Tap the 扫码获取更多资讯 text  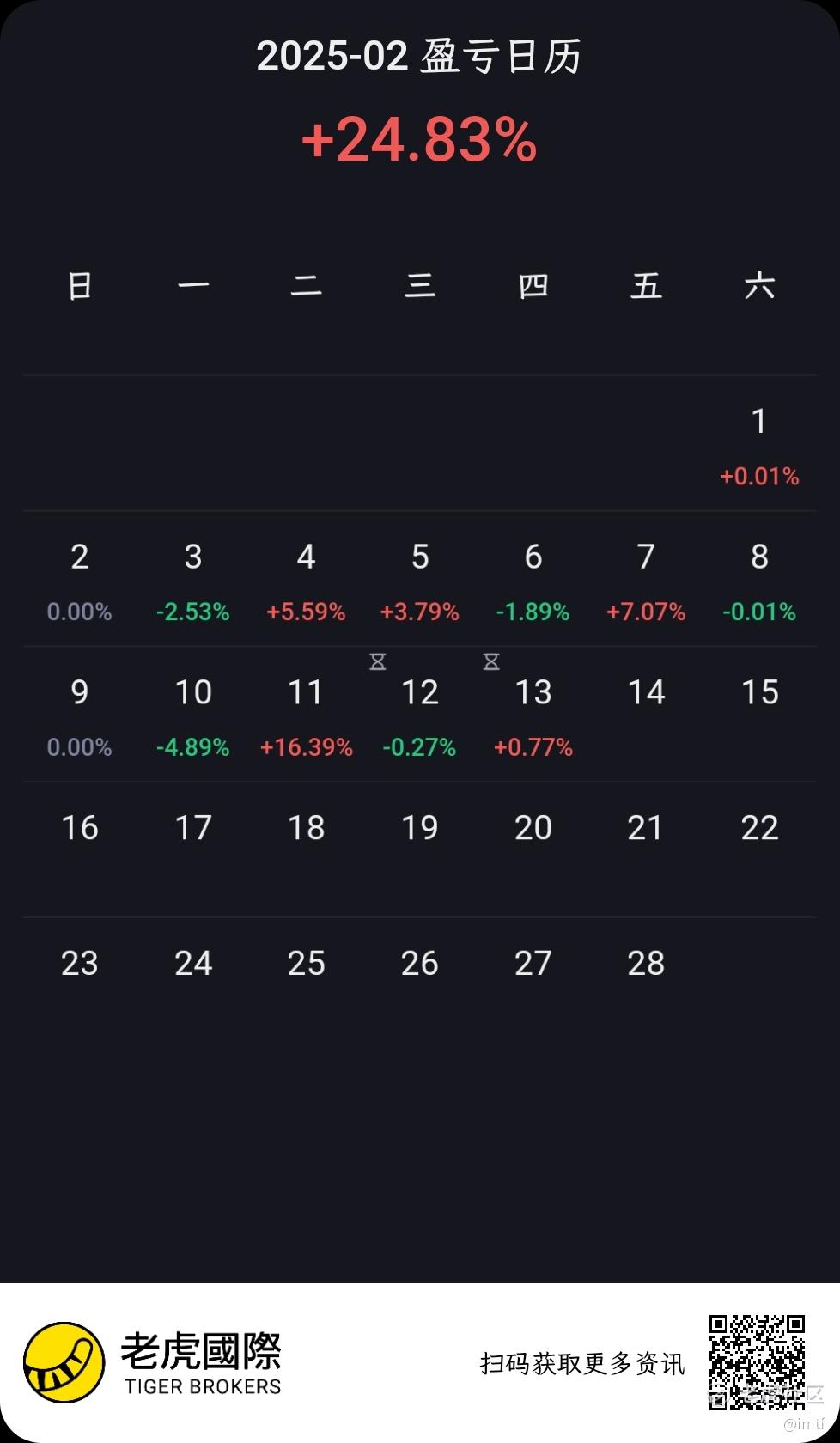click(x=582, y=1363)
